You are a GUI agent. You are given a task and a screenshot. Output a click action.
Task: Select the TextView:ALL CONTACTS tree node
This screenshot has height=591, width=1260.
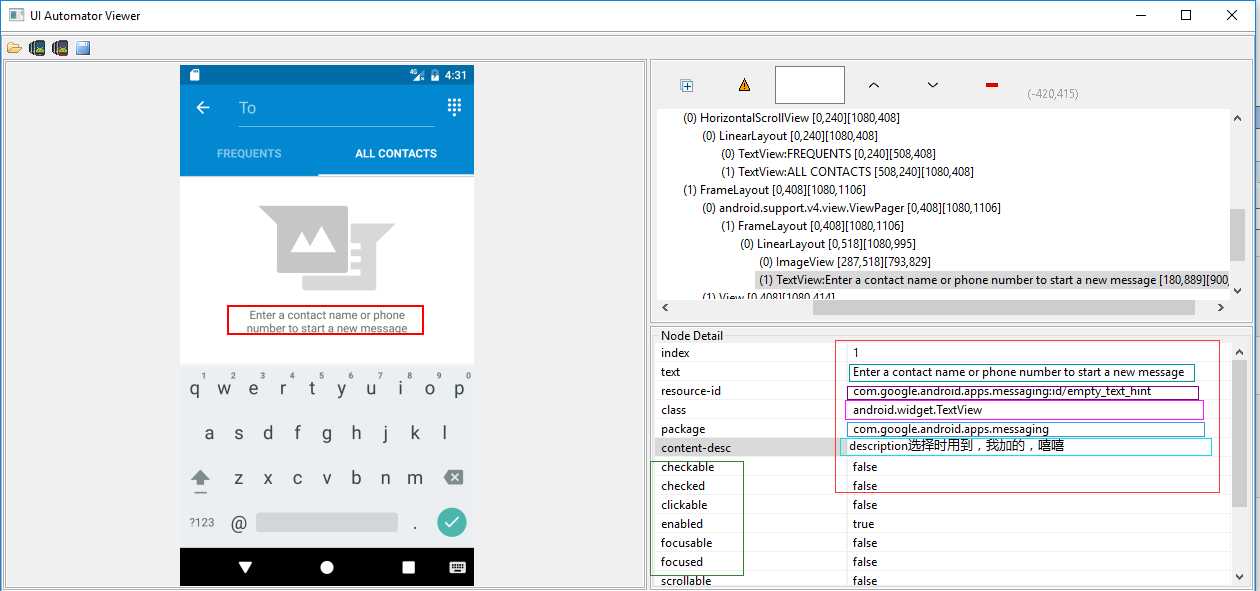coord(847,172)
